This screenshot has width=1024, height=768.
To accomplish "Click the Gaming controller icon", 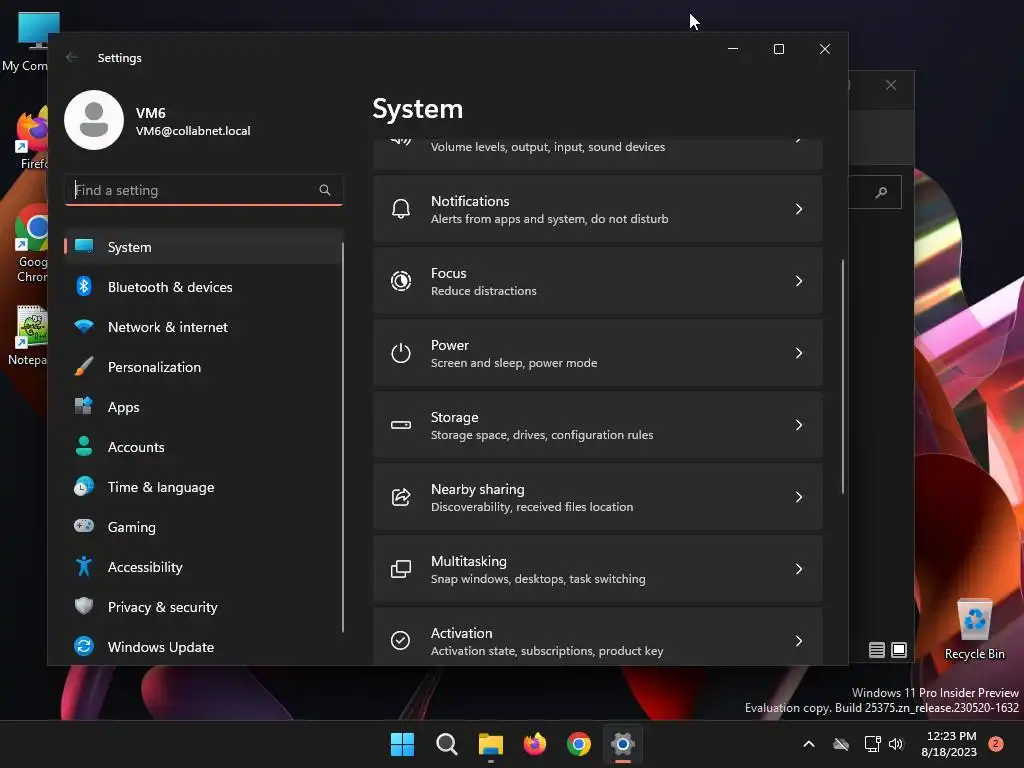I will [x=84, y=526].
